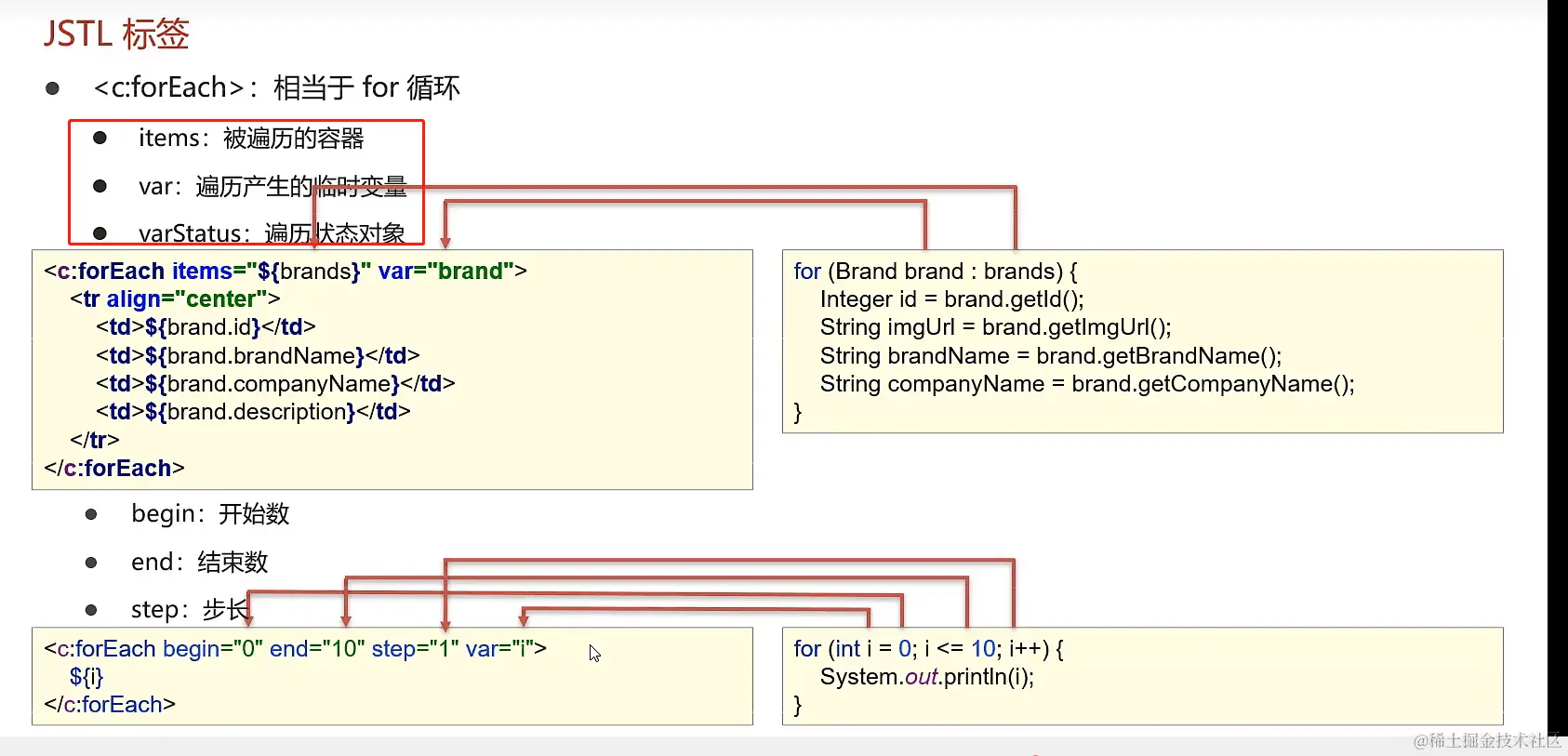Click "String brandName = brand.getBrandName();" line

coord(1051,355)
